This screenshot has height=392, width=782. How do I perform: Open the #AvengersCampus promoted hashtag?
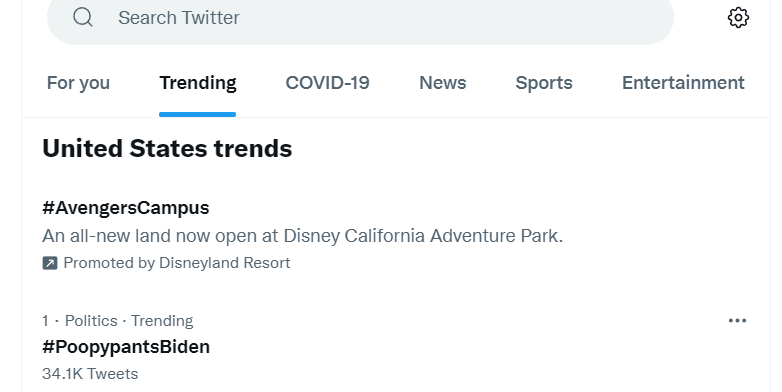[x=126, y=208]
